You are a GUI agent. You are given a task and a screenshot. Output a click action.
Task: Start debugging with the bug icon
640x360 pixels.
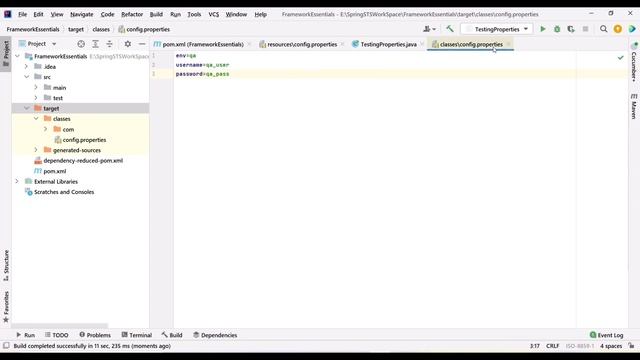557,29
